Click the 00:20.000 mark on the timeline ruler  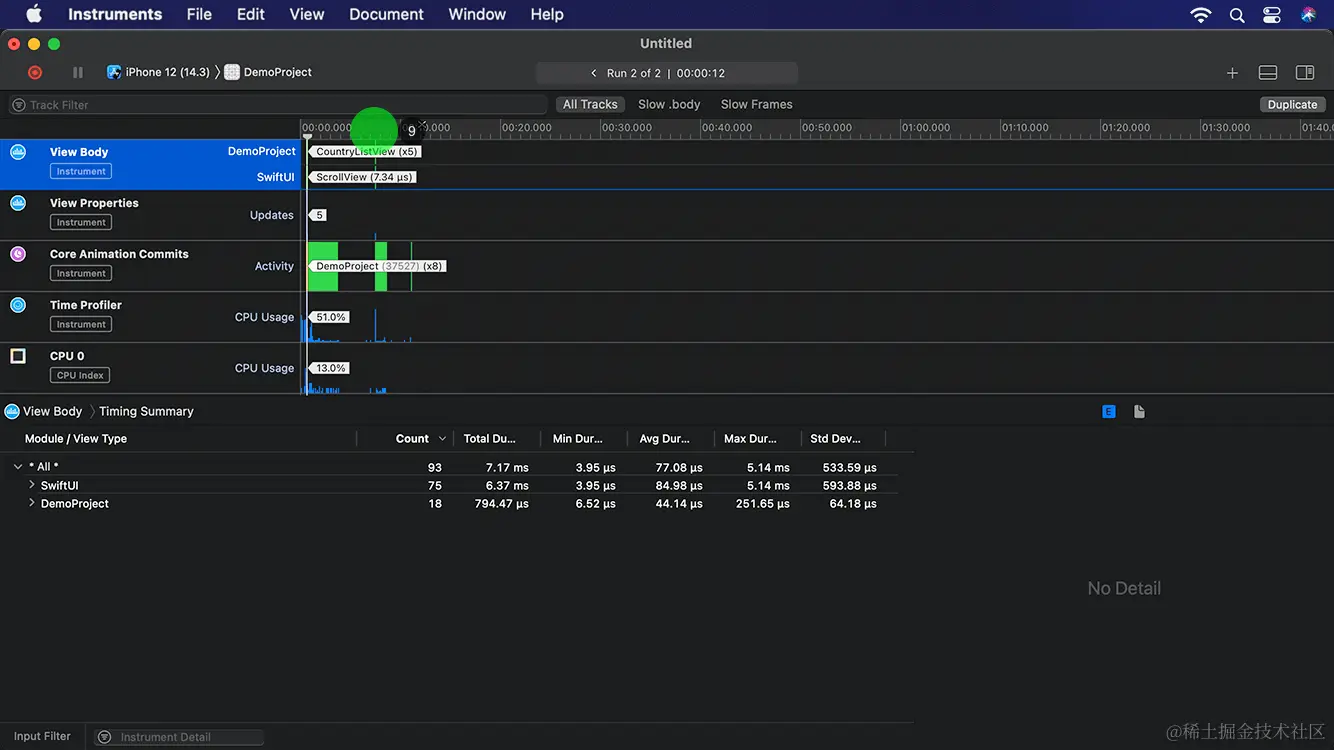point(527,128)
